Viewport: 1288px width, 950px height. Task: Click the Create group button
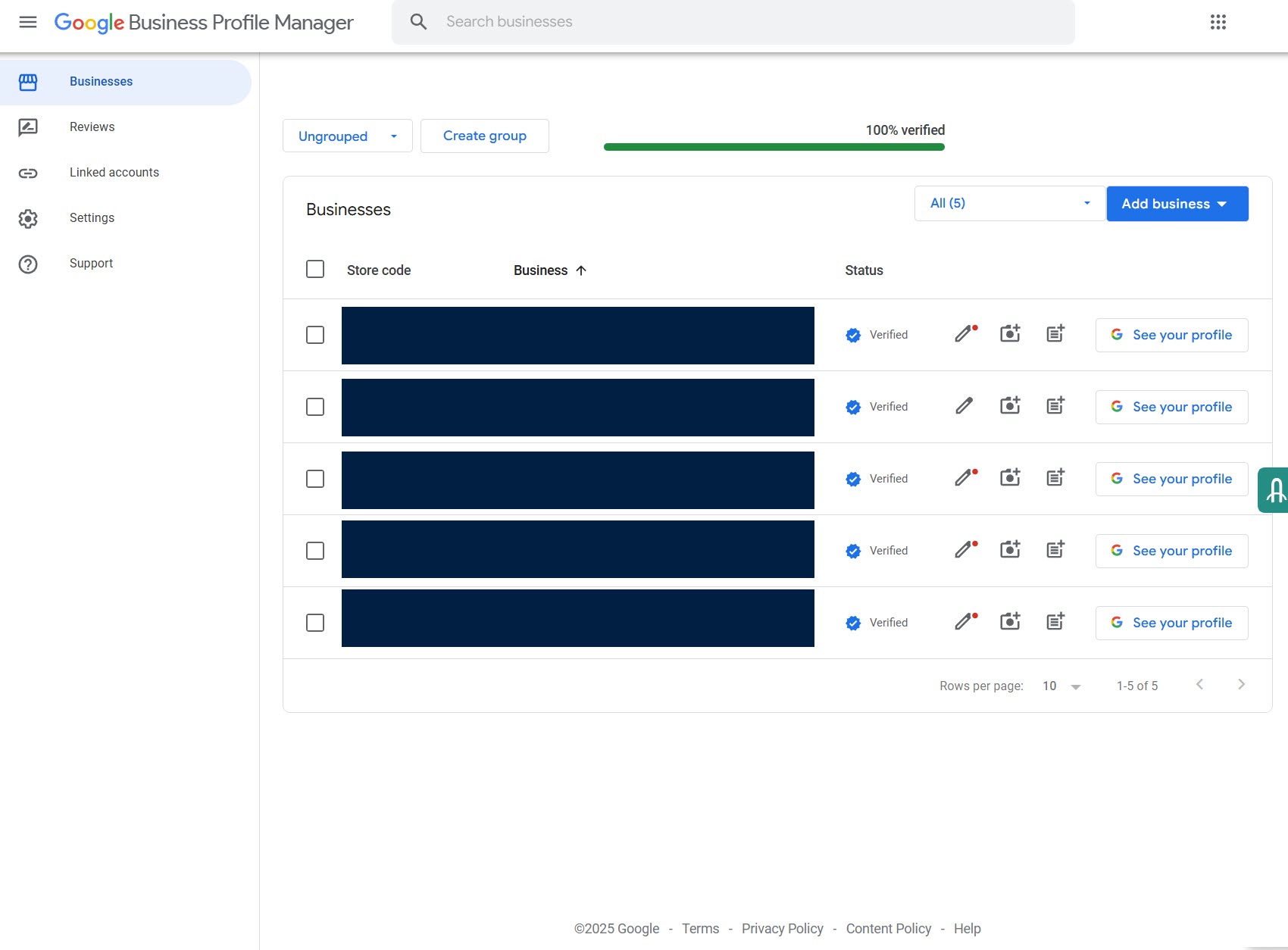click(485, 136)
